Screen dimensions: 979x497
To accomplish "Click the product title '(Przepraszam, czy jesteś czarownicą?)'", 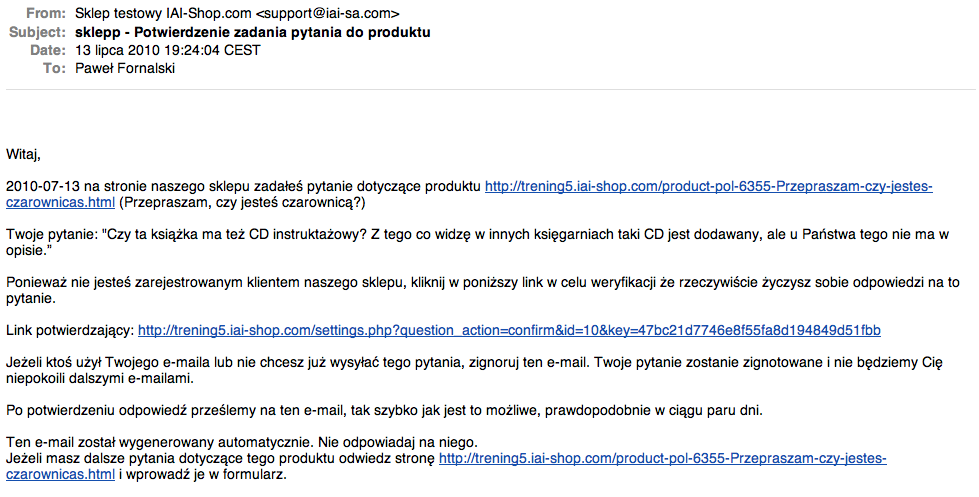I will coord(242,202).
